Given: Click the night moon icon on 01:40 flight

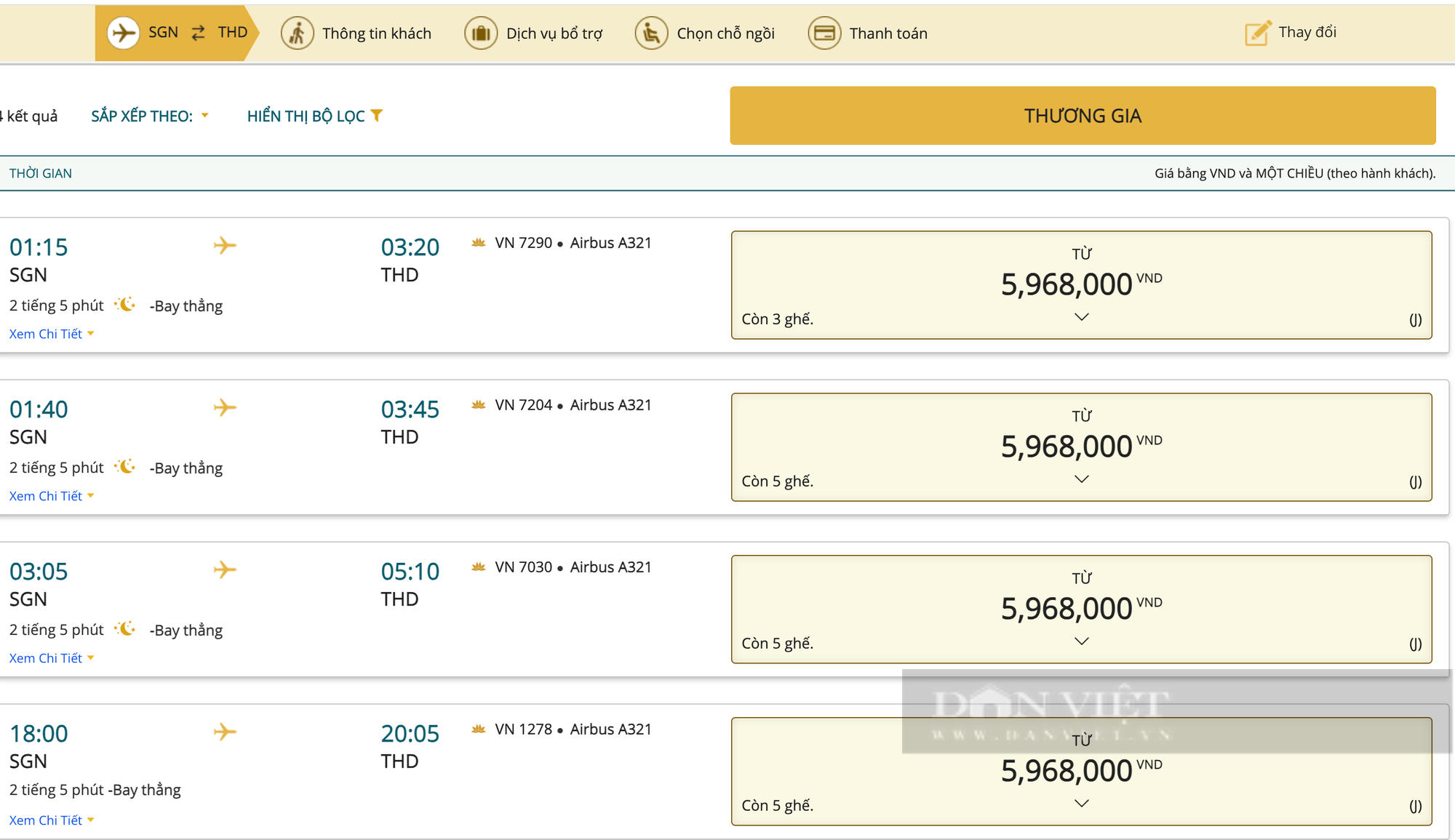Looking at the screenshot, I should click(x=126, y=467).
